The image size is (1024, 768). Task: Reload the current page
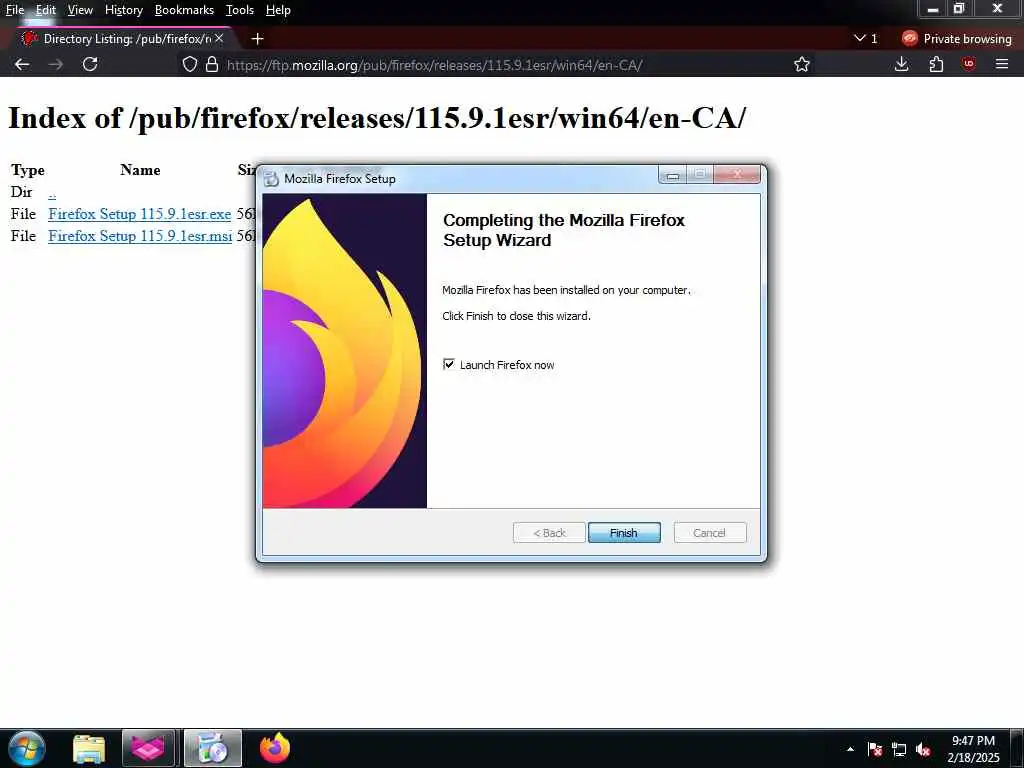[90, 64]
